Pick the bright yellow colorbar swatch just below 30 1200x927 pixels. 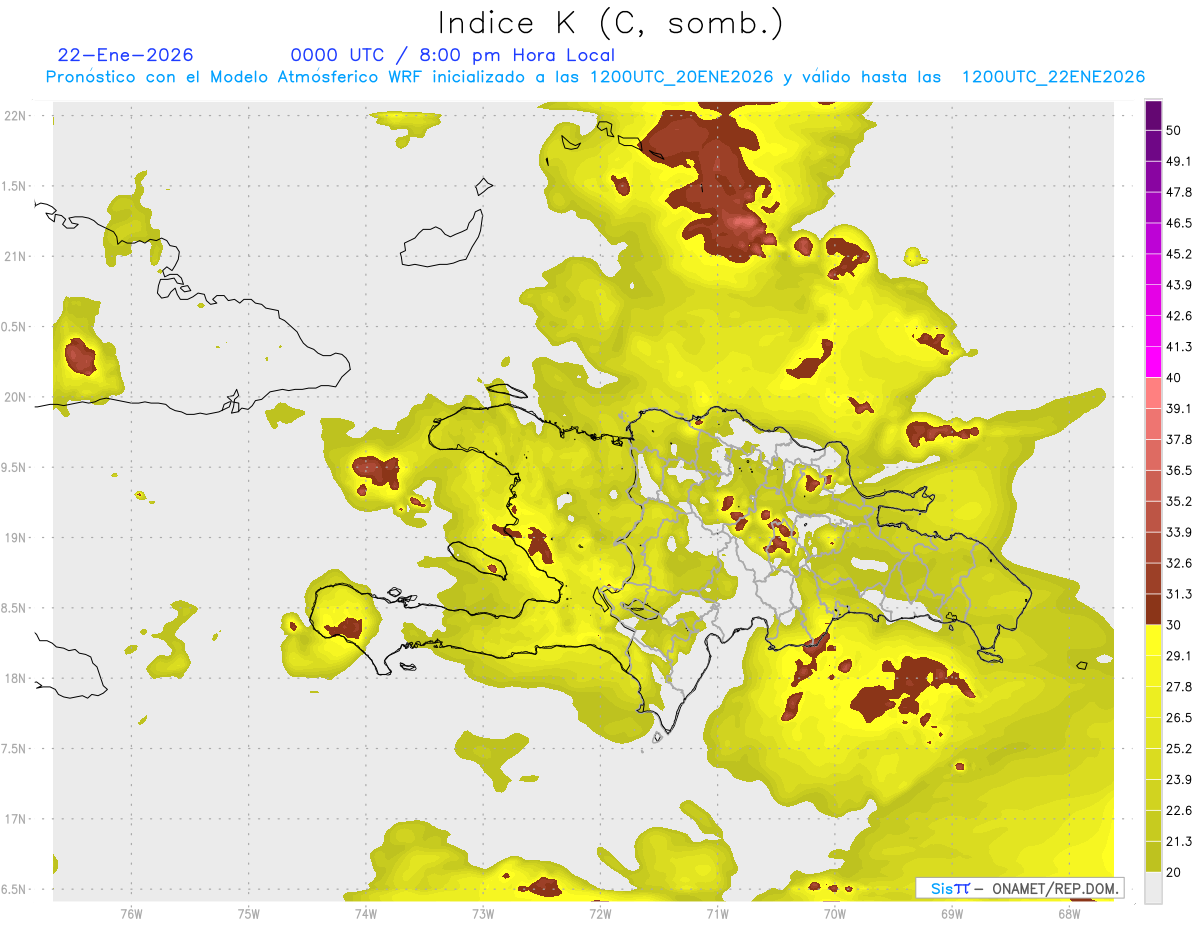tap(1153, 640)
